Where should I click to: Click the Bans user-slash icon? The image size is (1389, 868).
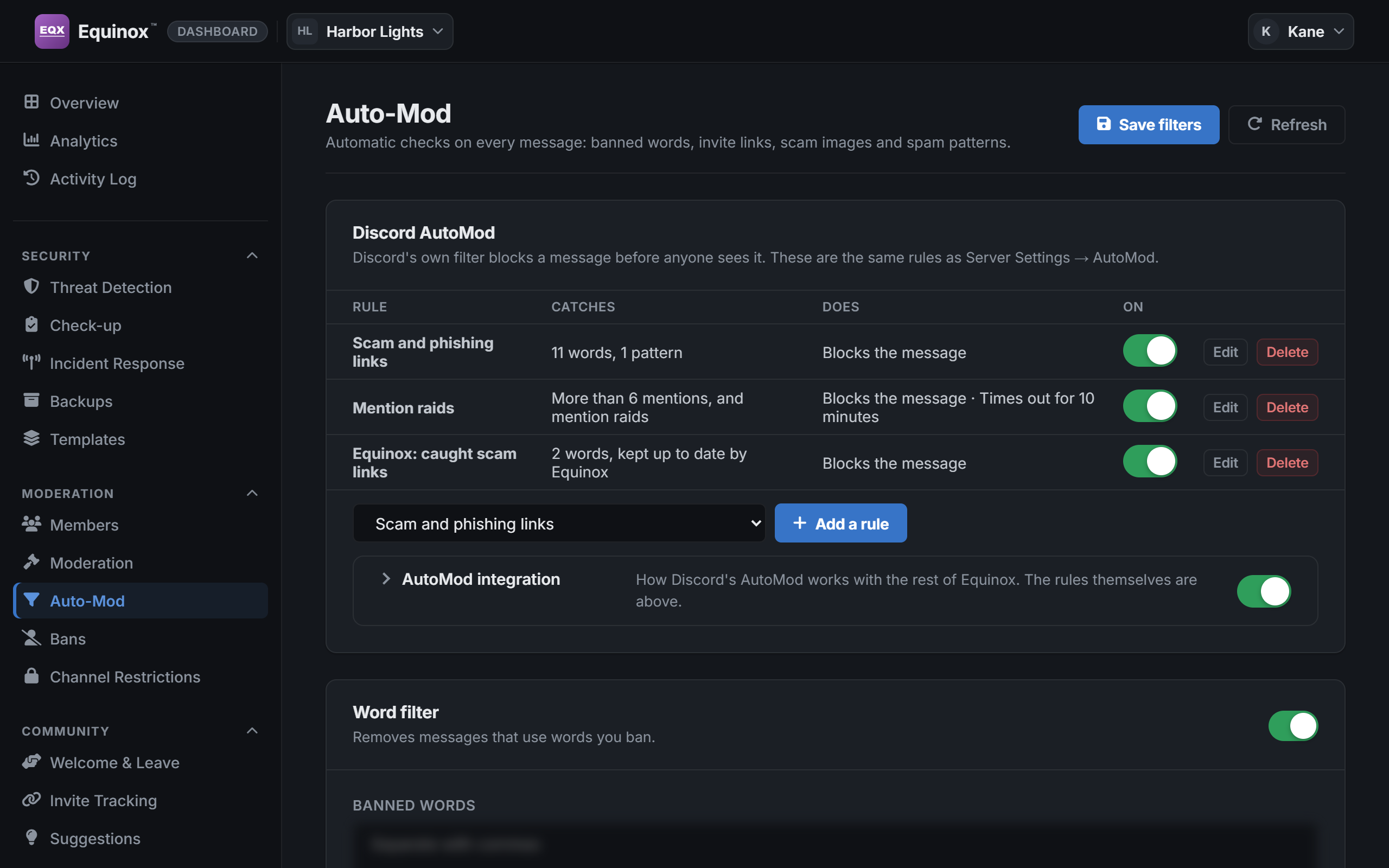(31, 638)
